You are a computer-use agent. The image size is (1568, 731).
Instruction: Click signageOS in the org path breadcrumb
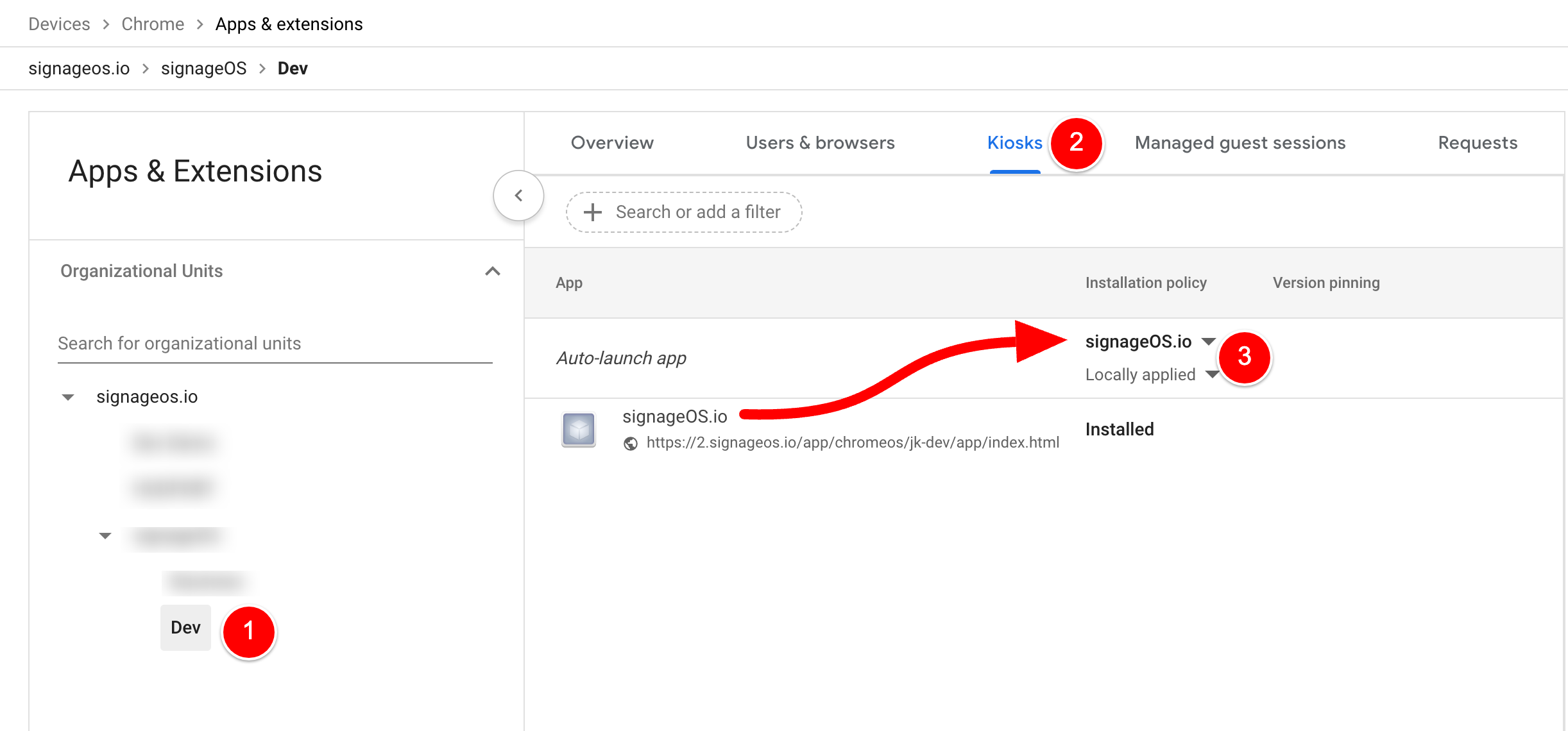tap(203, 68)
